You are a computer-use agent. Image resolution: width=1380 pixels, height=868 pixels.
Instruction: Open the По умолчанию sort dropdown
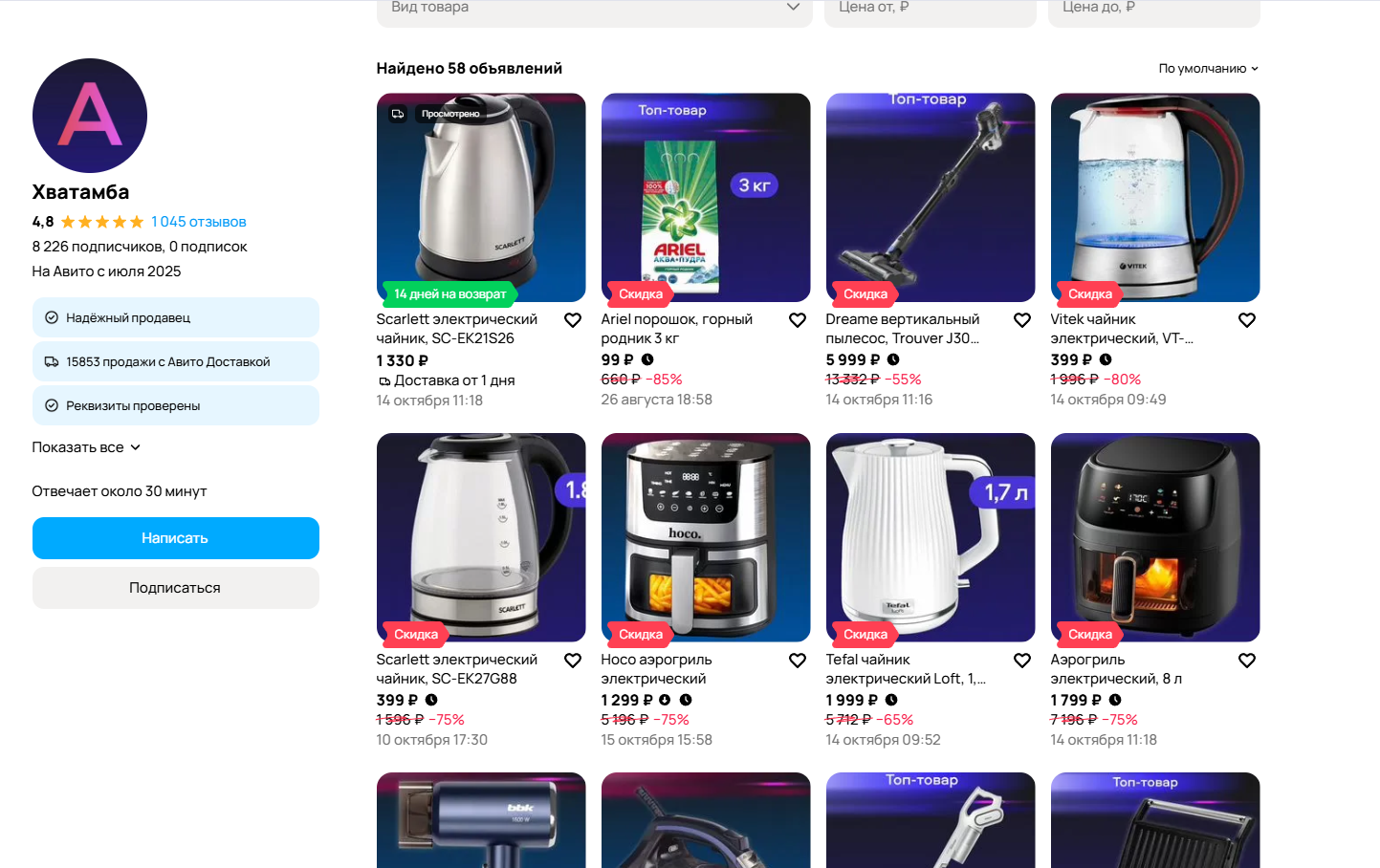click(1209, 69)
